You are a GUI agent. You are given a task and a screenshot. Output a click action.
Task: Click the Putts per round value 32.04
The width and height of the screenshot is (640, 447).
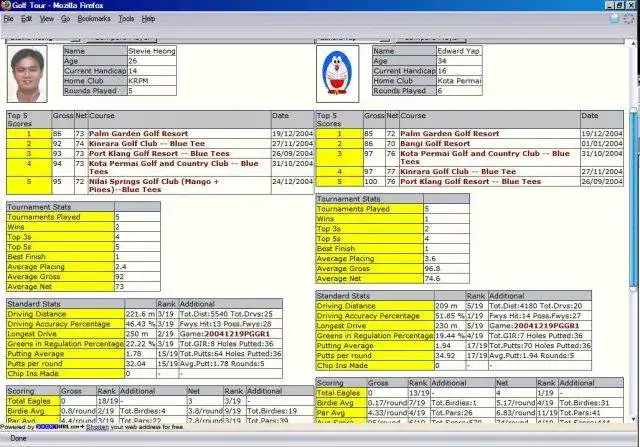[140, 364]
